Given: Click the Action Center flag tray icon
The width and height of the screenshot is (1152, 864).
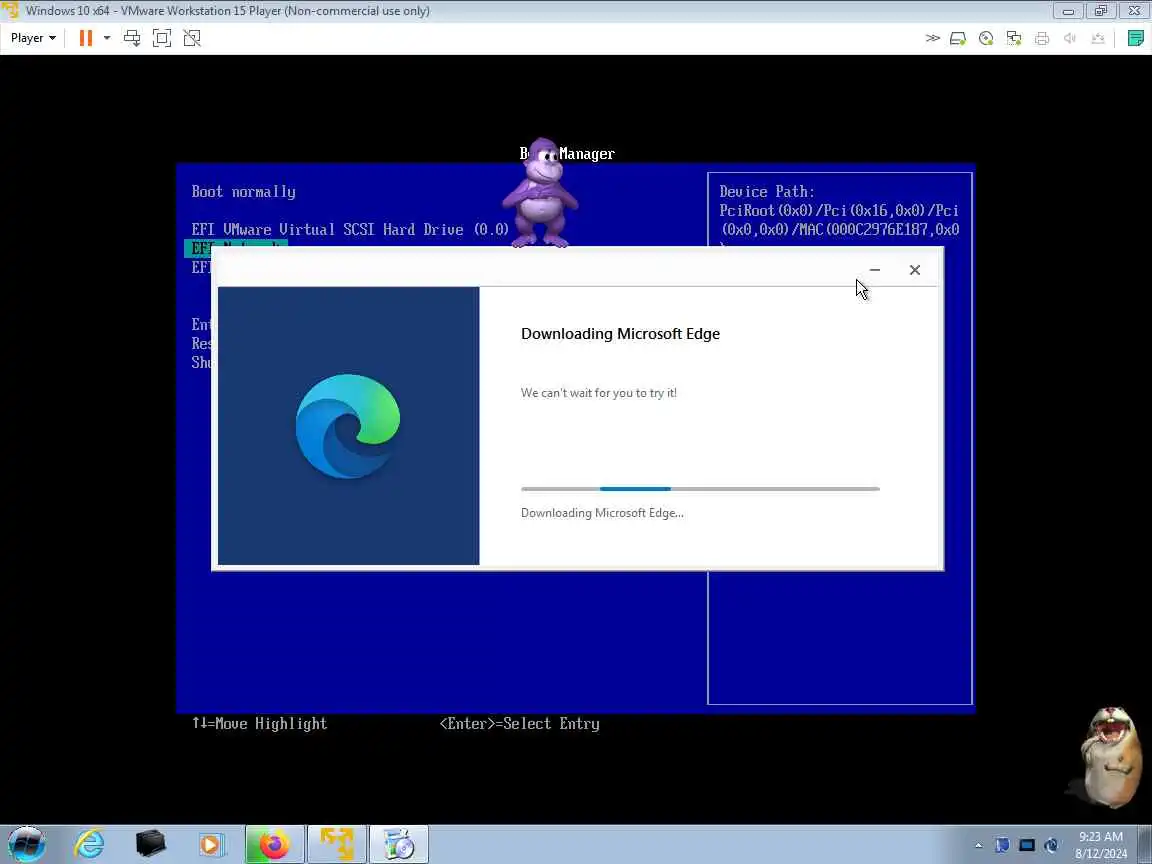Looking at the screenshot, I should (1002, 845).
